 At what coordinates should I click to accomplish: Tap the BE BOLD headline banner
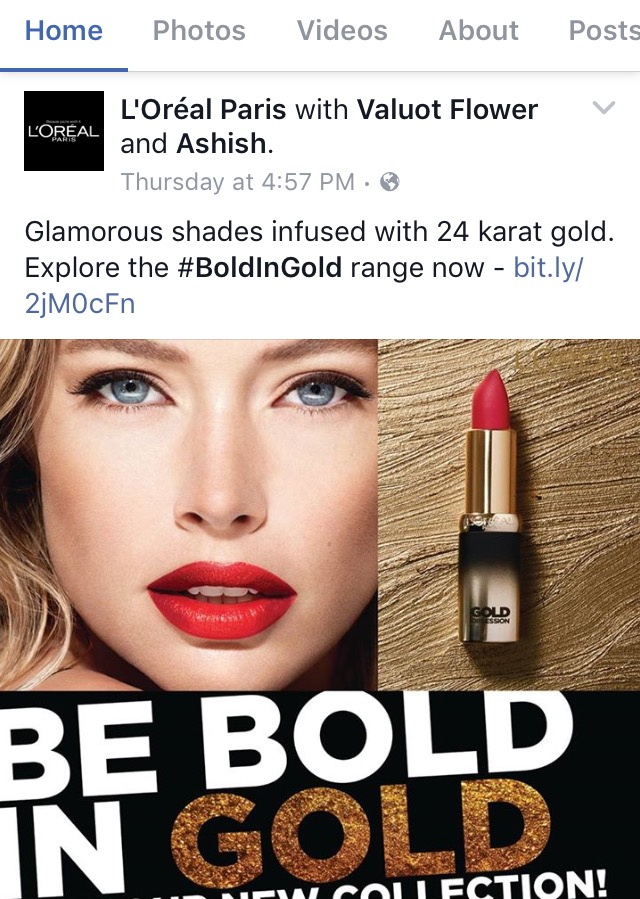(x=287, y=740)
